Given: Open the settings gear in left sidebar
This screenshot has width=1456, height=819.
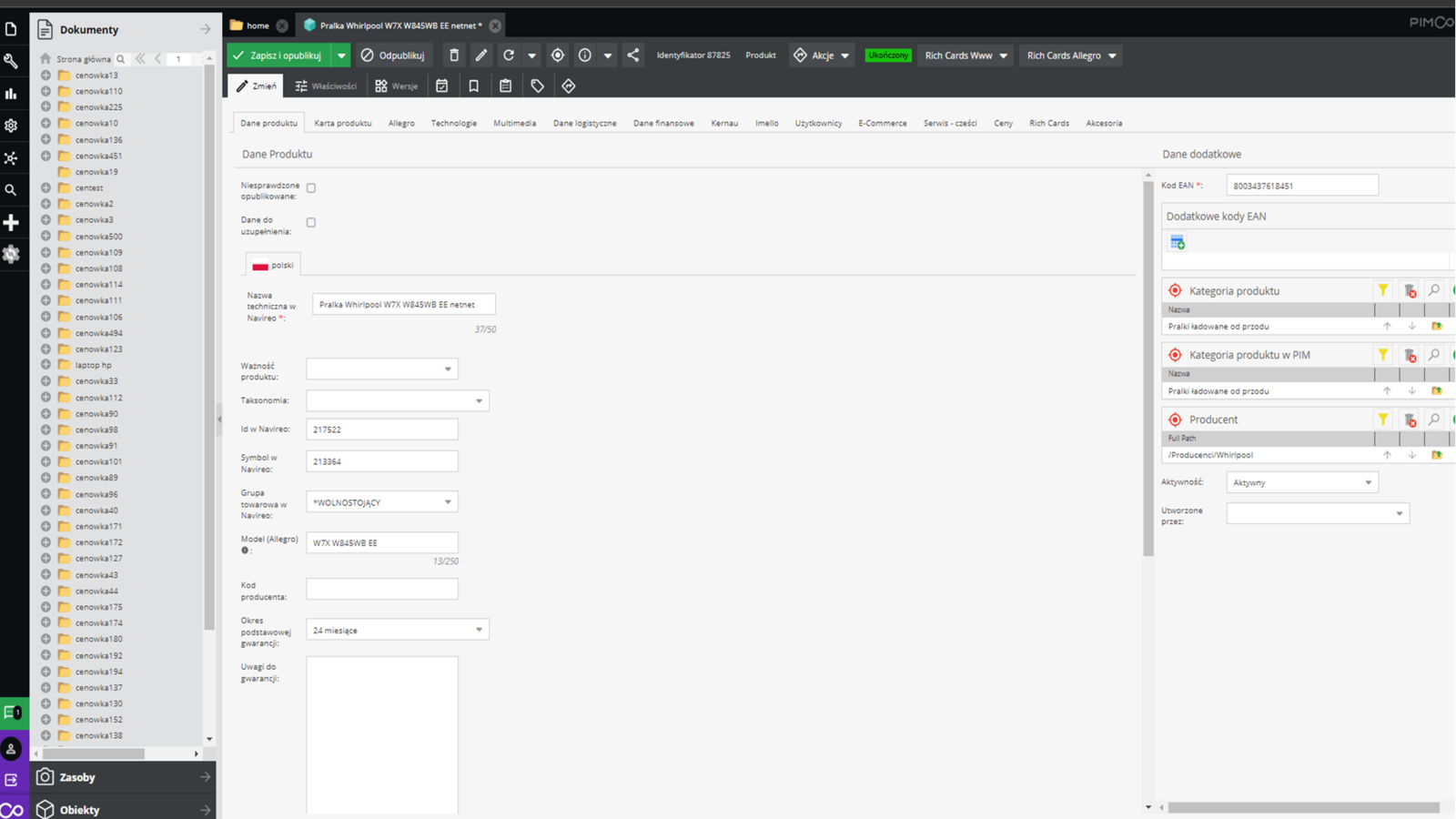Looking at the screenshot, I should (11, 126).
